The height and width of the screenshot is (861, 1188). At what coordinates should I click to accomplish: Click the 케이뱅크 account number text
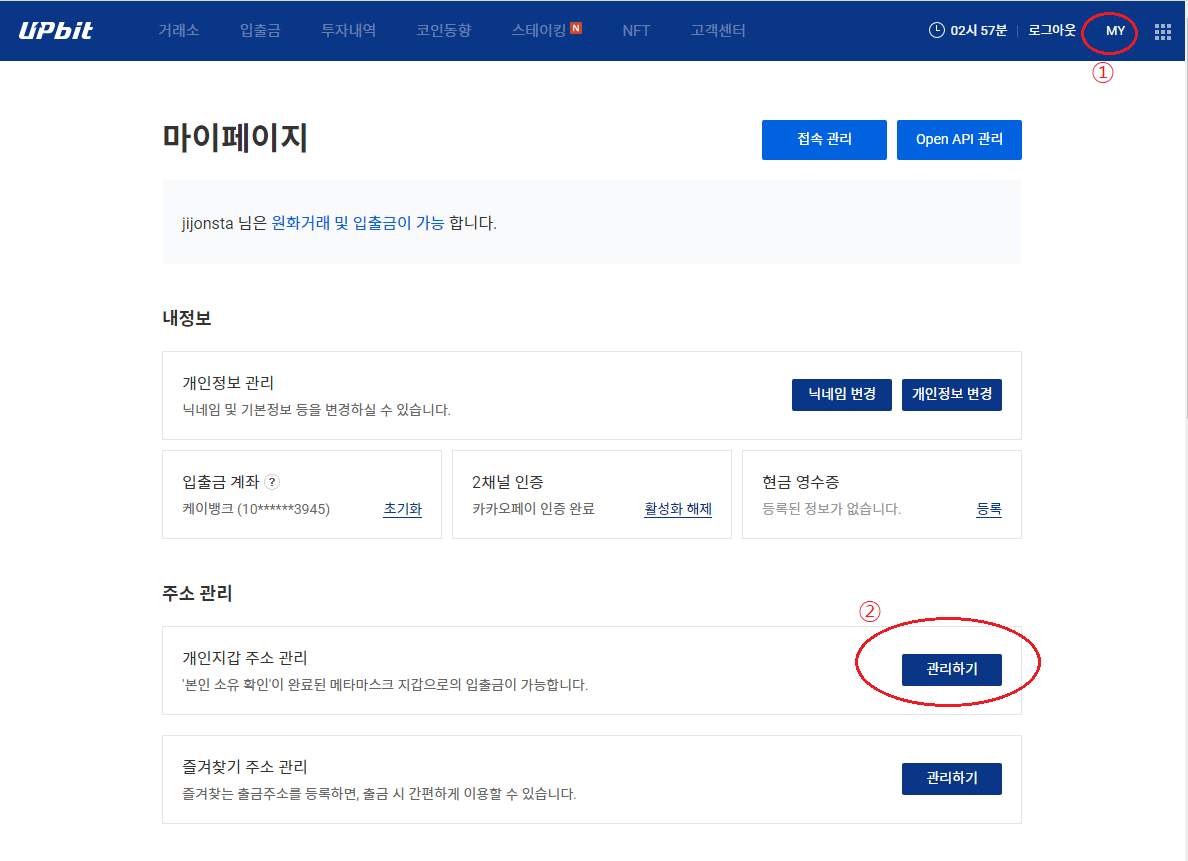coord(256,509)
